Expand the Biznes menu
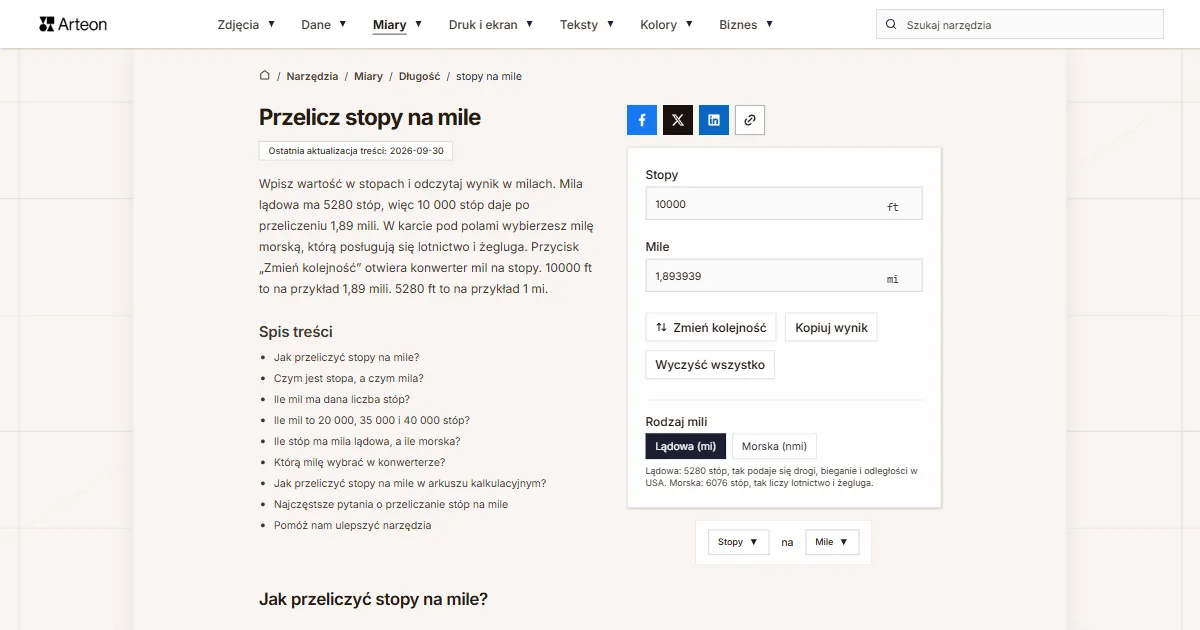The width and height of the screenshot is (1200, 630). point(746,25)
